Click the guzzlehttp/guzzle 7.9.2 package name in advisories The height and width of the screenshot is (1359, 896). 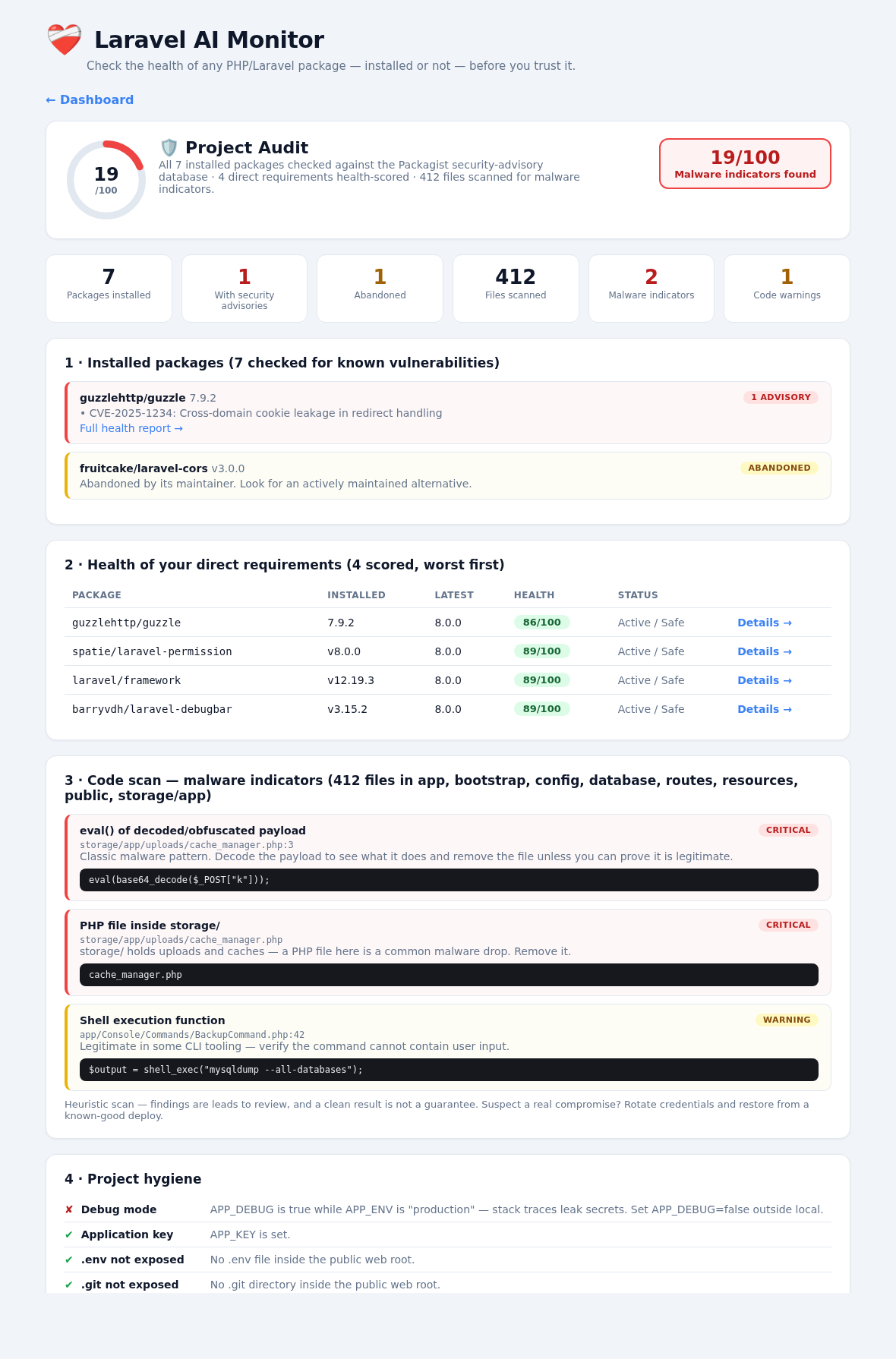[x=148, y=398]
